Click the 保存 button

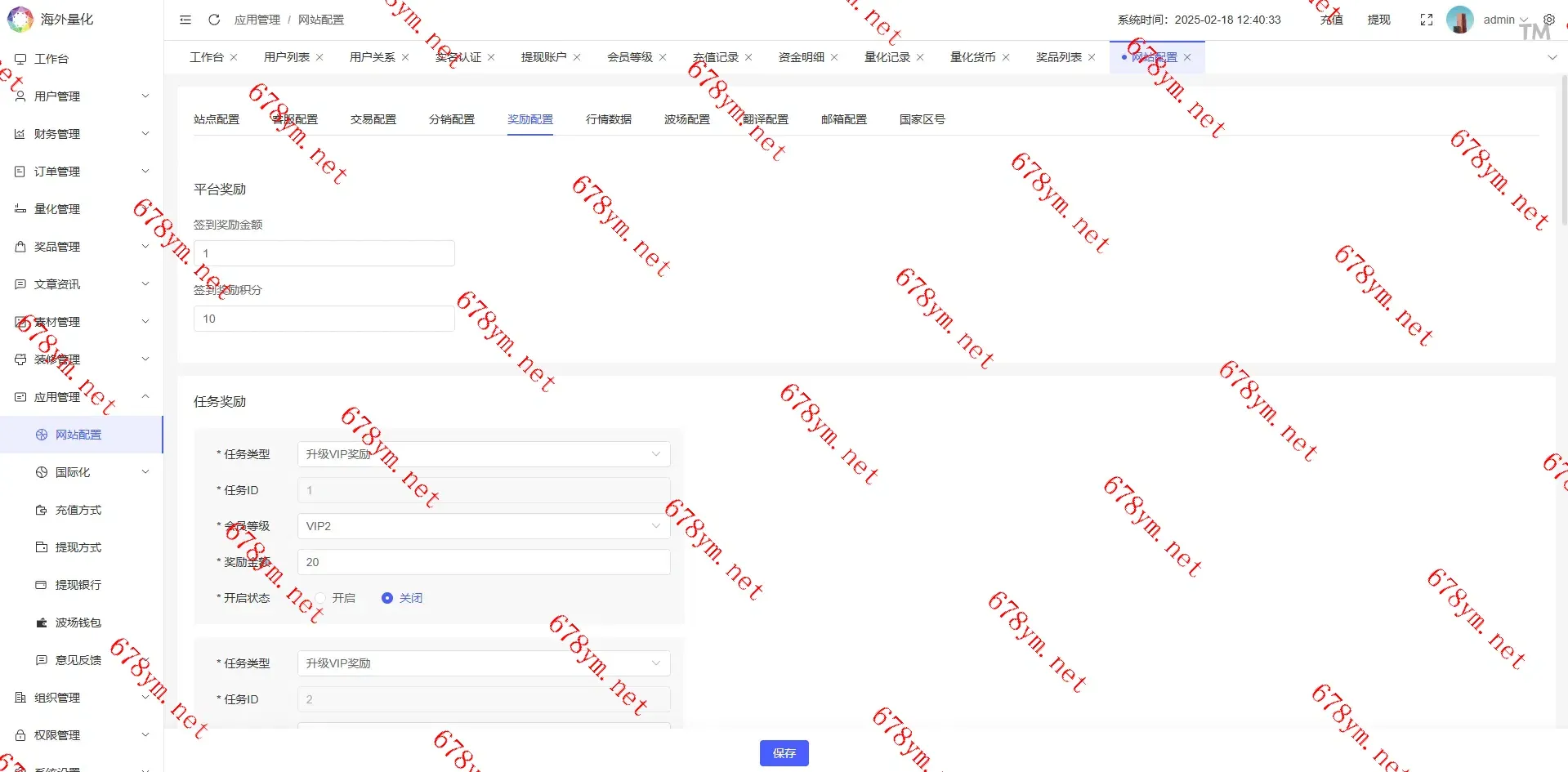click(x=784, y=753)
